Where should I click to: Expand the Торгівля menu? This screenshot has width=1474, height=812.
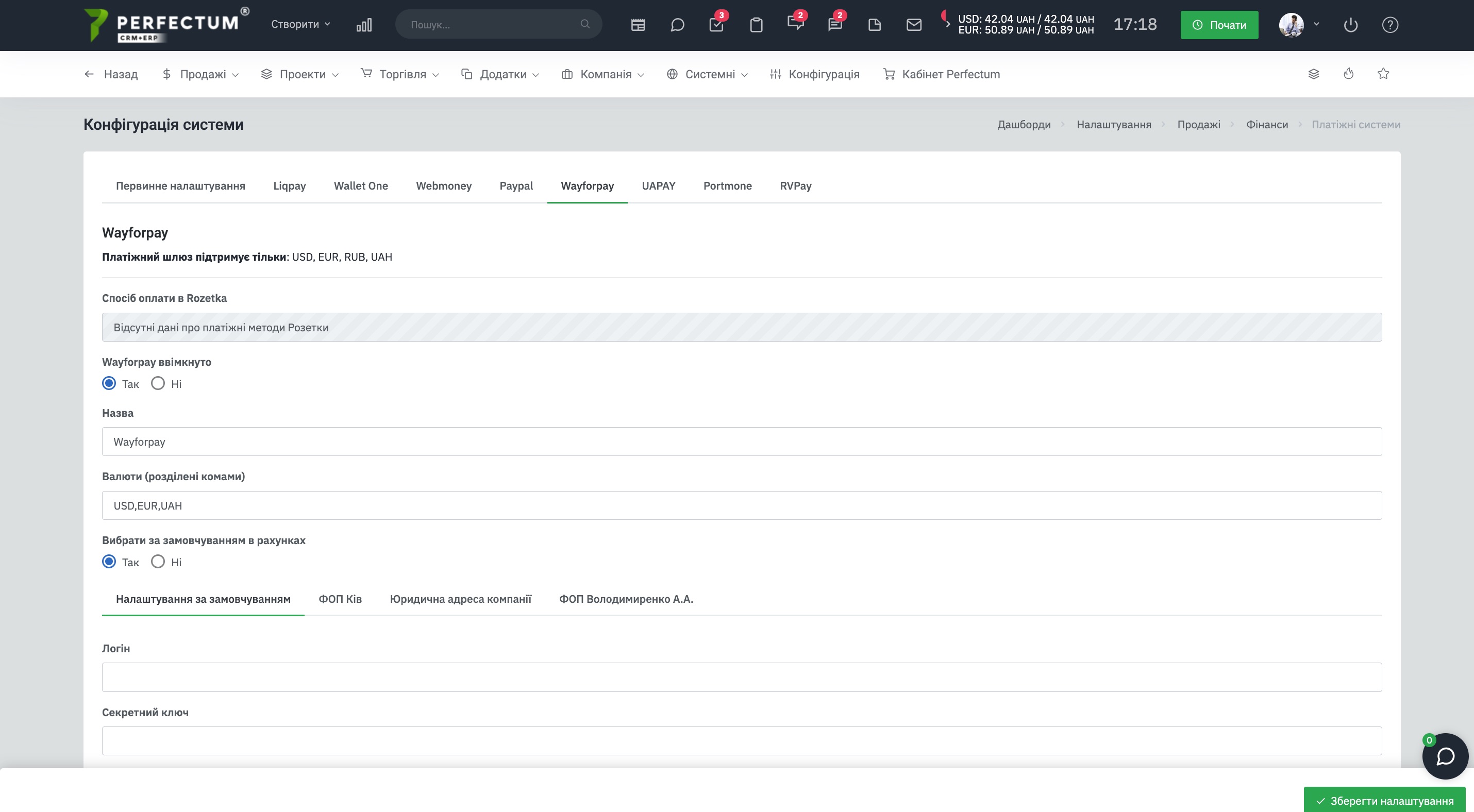[x=400, y=74]
